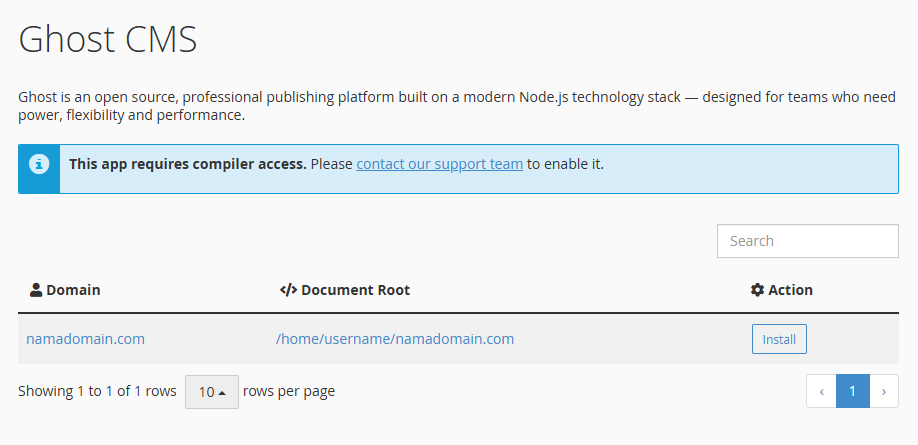
Task: Click the Showing 1 to 1 rows text
Action: tap(97, 391)
